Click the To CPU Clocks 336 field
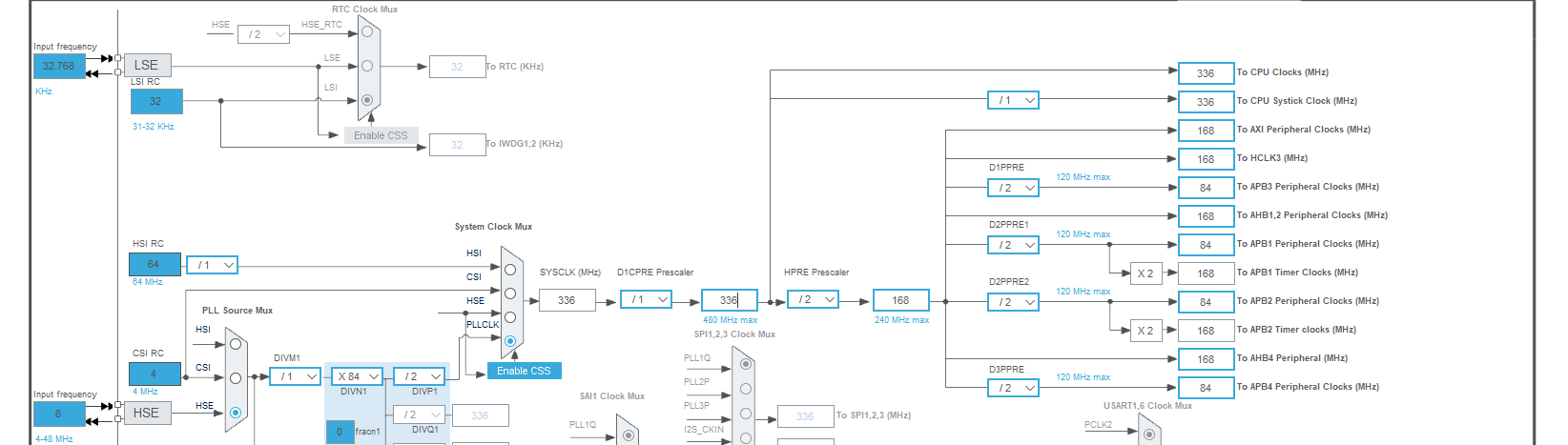Viewport: 1568px width, 445px height. pyautogui.click(x=1207, y=73)
